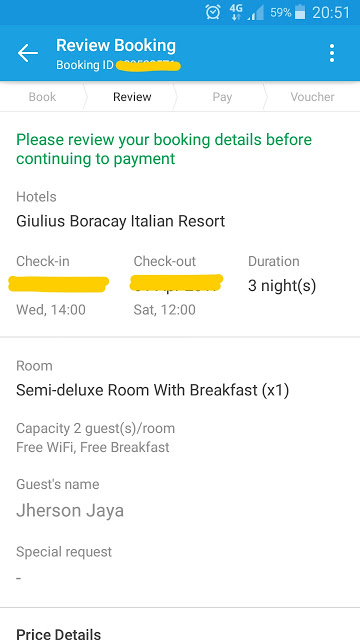Tap the alarm clock status icon

click(213, 12)
